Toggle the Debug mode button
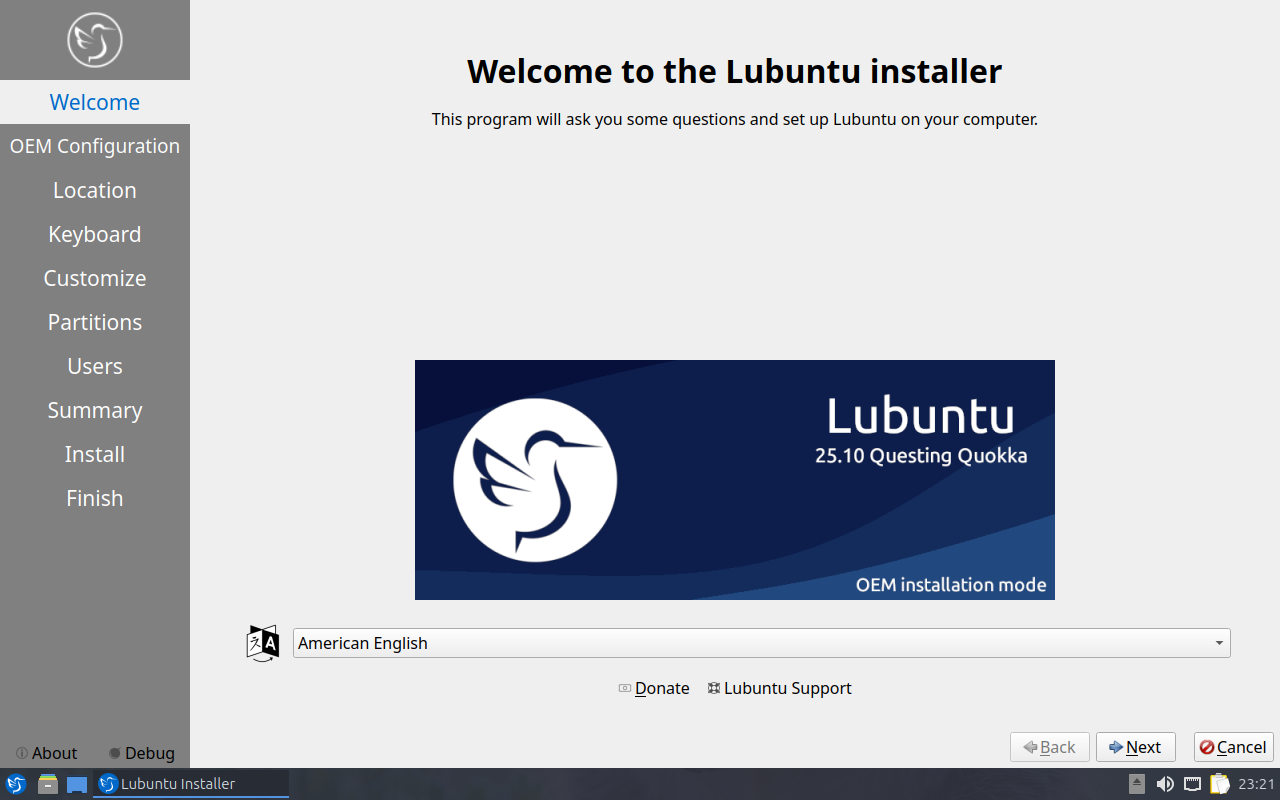Screen dimensions: 1280x800 142,753
